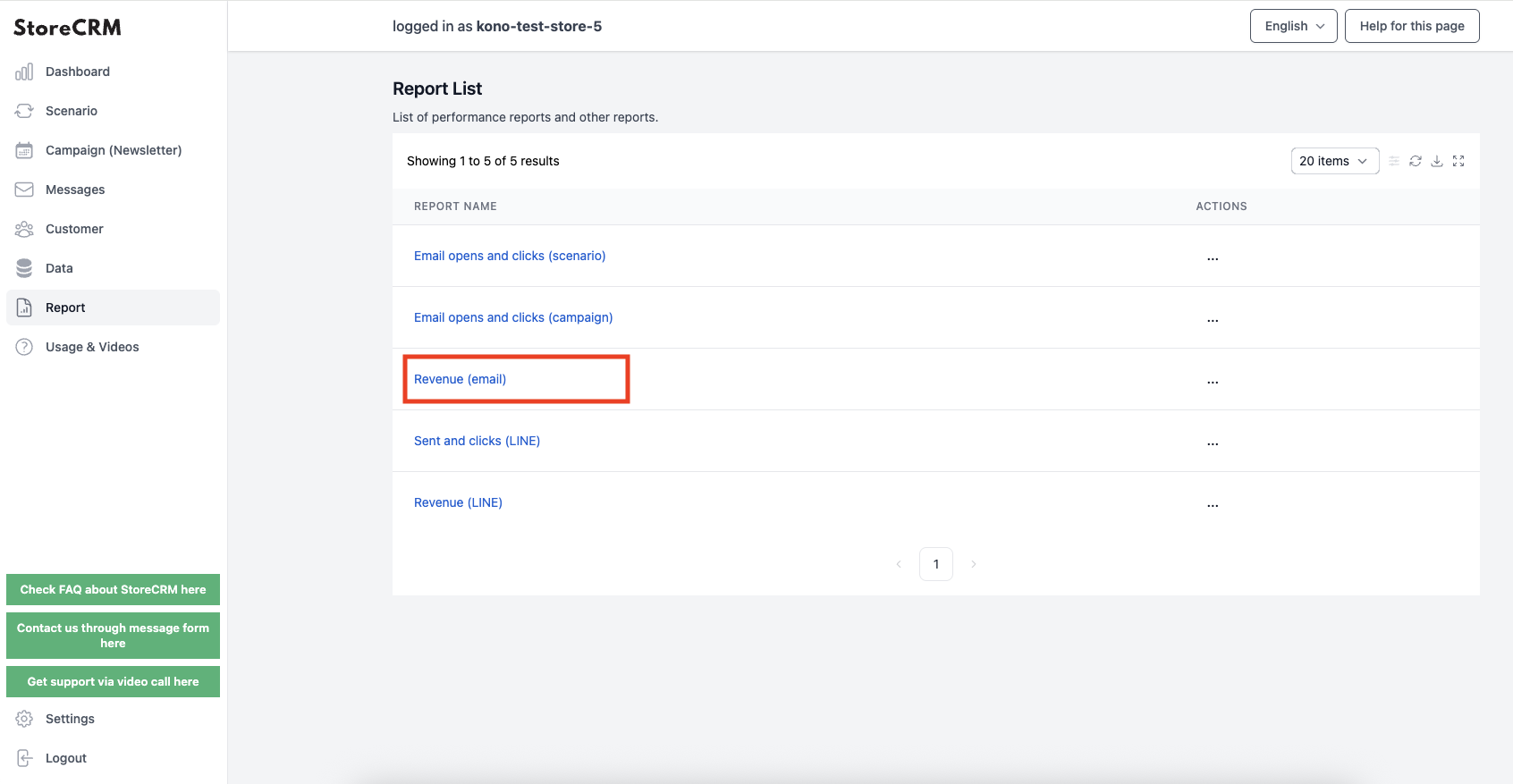This screenshot has width=1513, height=784.
Task: Click the Report document icon
Action: [x=24, y=308]
